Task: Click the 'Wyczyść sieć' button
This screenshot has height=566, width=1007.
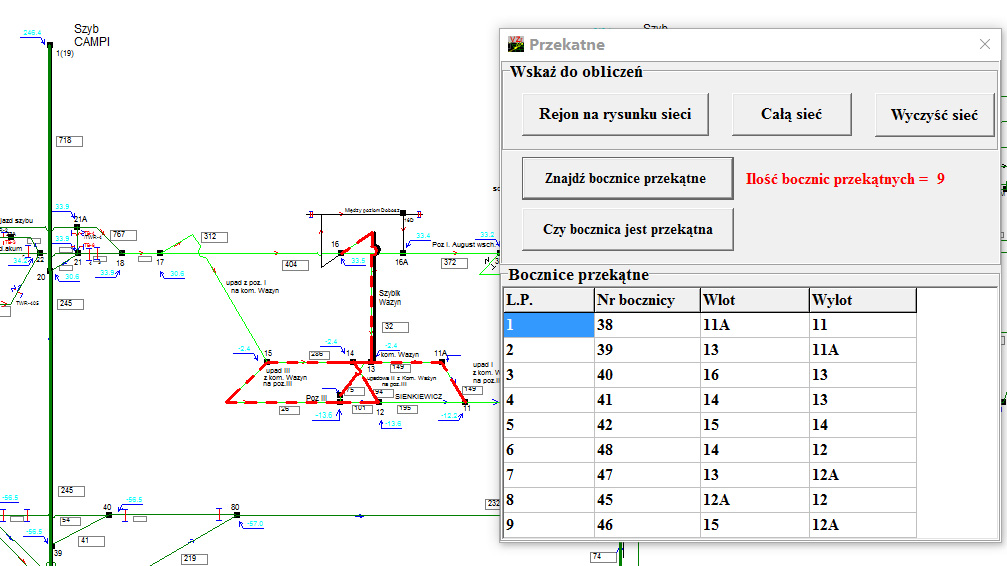Action: point(934,115)
